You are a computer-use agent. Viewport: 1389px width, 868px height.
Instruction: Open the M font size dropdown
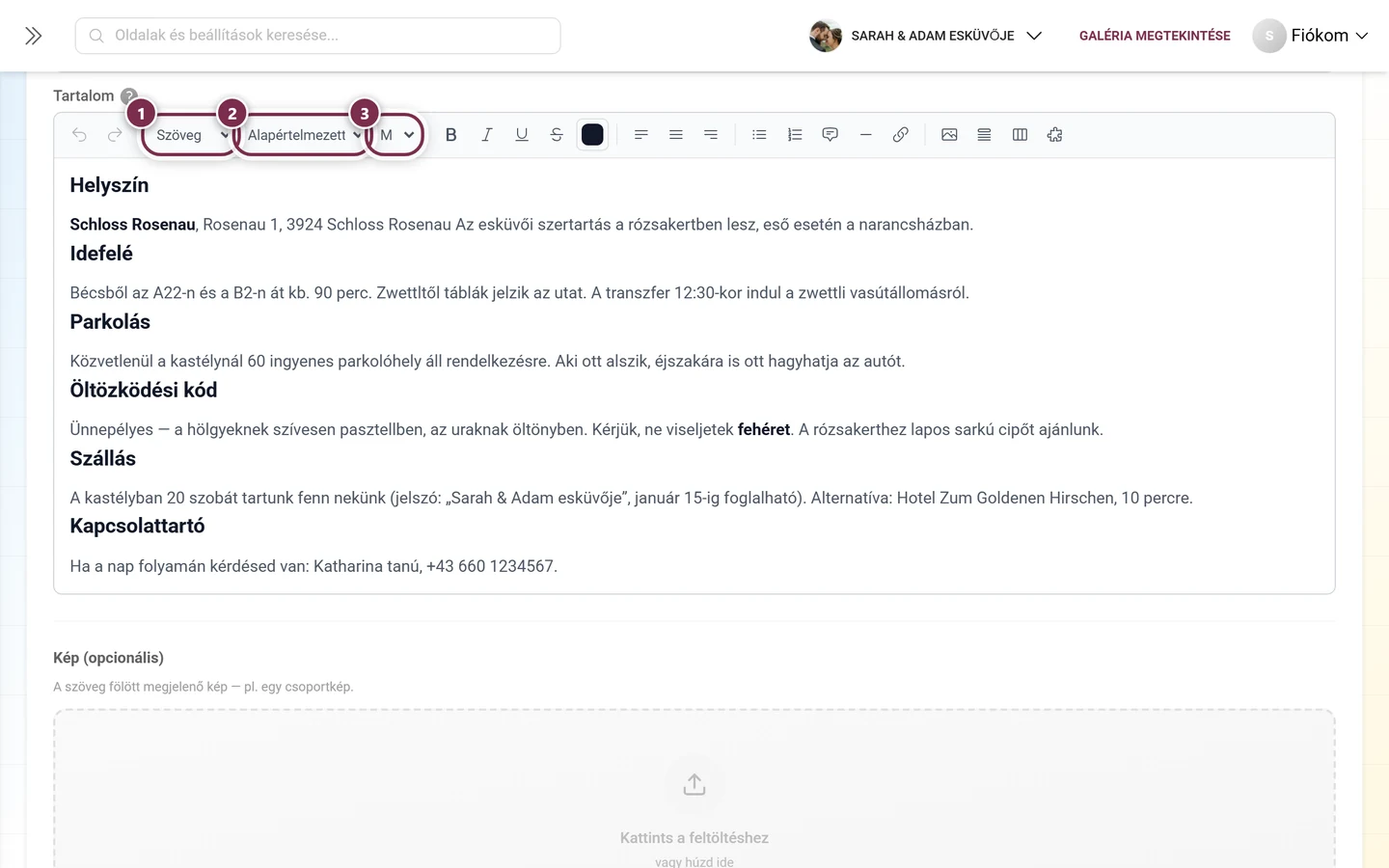point(396,135)
